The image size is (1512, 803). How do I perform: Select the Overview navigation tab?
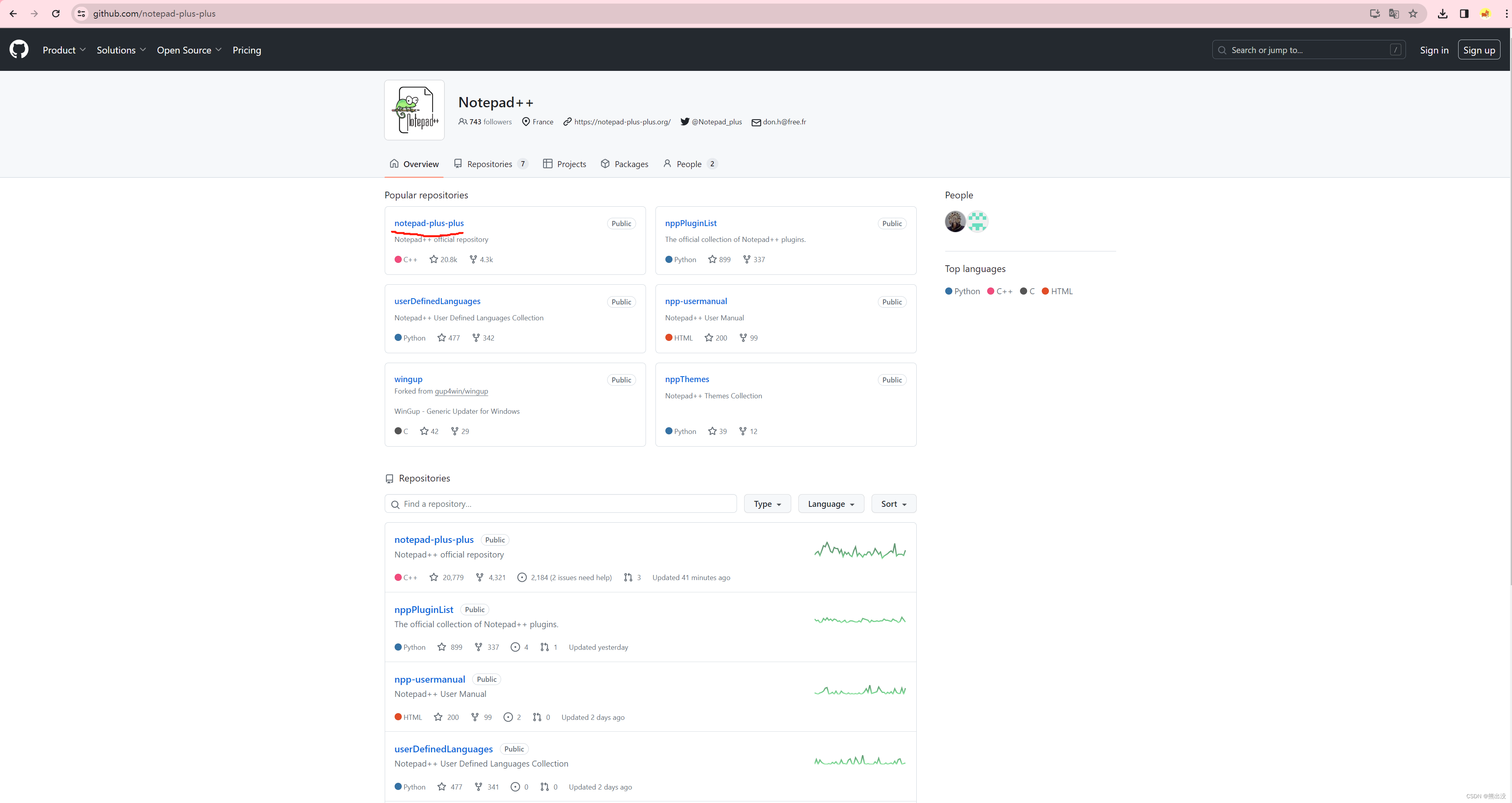pyautogui.click(x=414, y=163)
